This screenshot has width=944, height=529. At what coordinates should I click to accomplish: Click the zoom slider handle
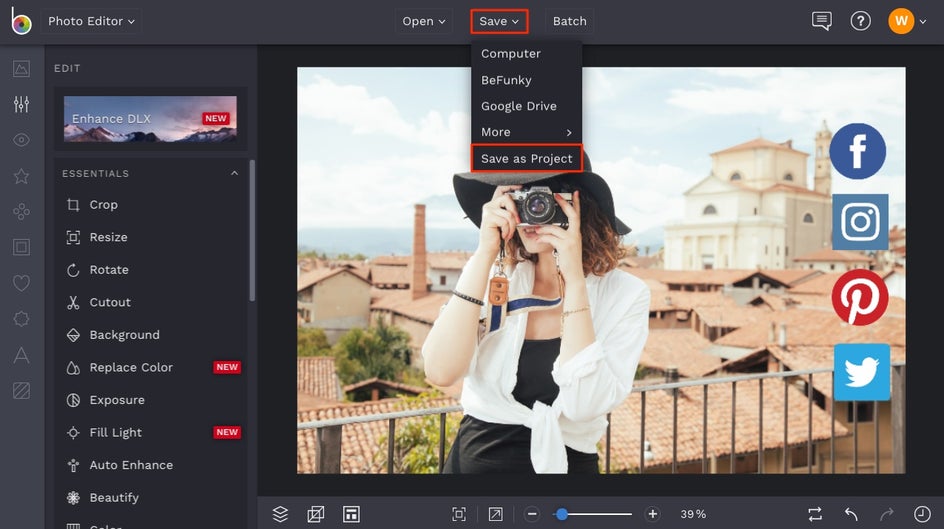click(562, 514)
